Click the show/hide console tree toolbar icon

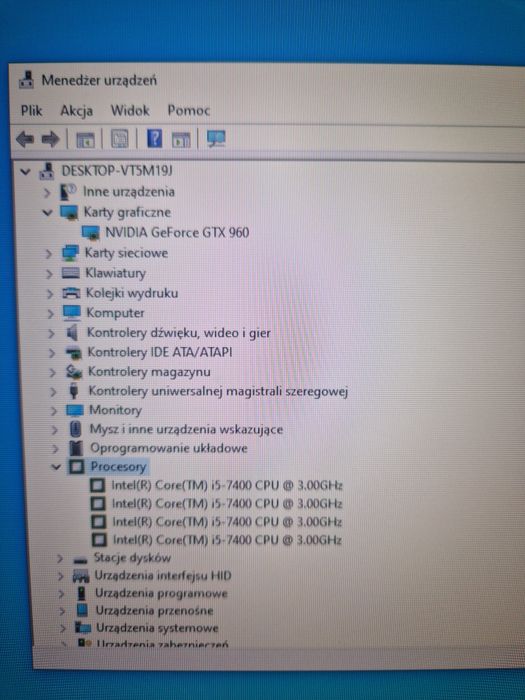(85, 139)
